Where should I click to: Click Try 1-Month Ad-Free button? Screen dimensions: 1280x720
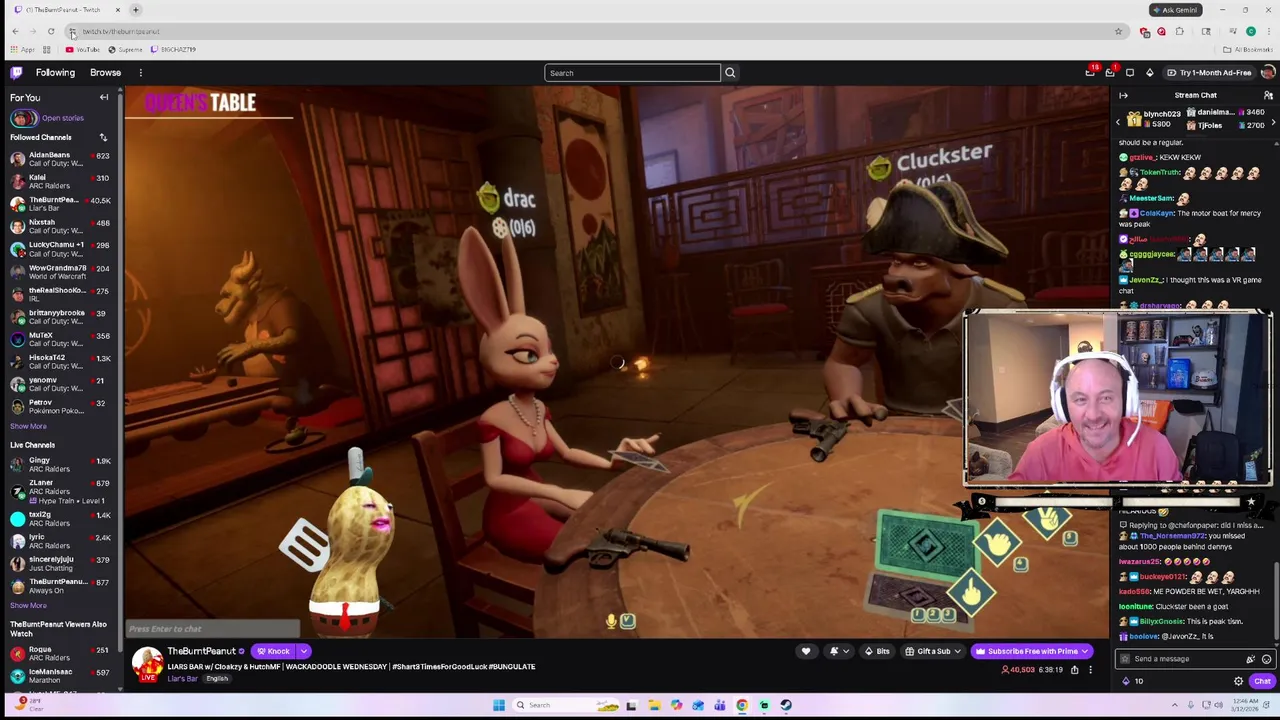click(1208, 72)
